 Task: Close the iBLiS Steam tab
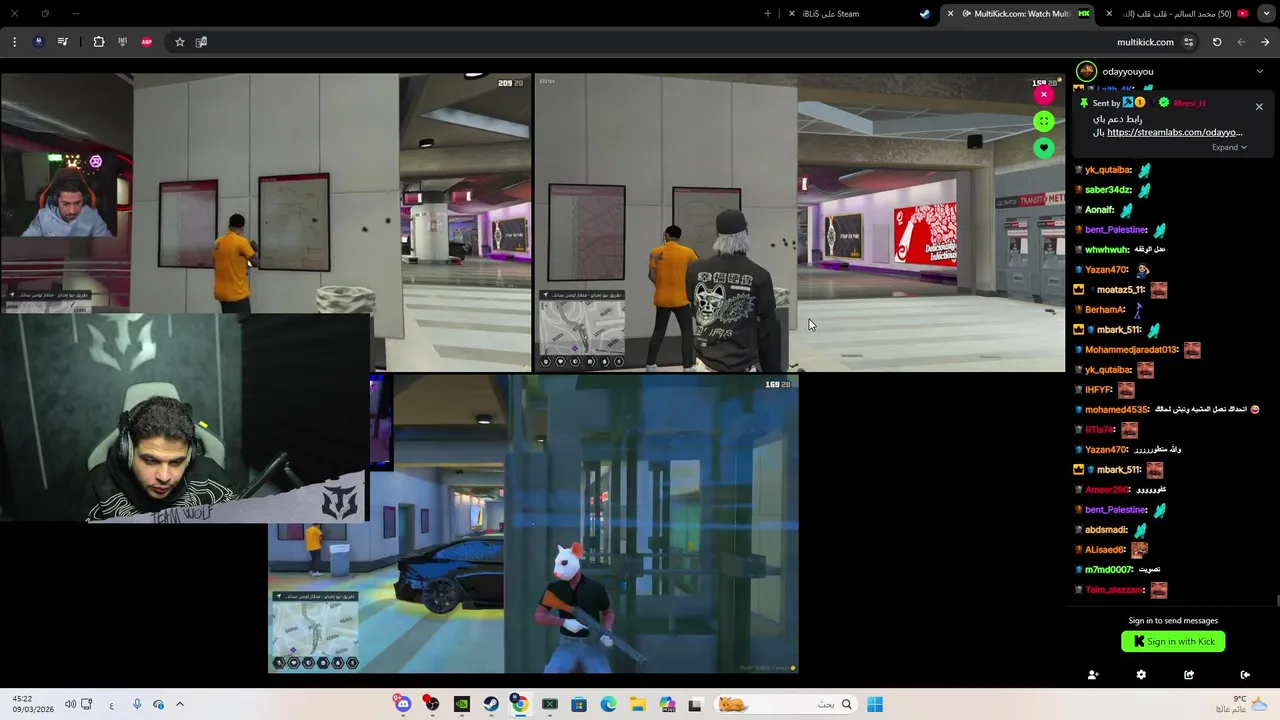(792, 14)
